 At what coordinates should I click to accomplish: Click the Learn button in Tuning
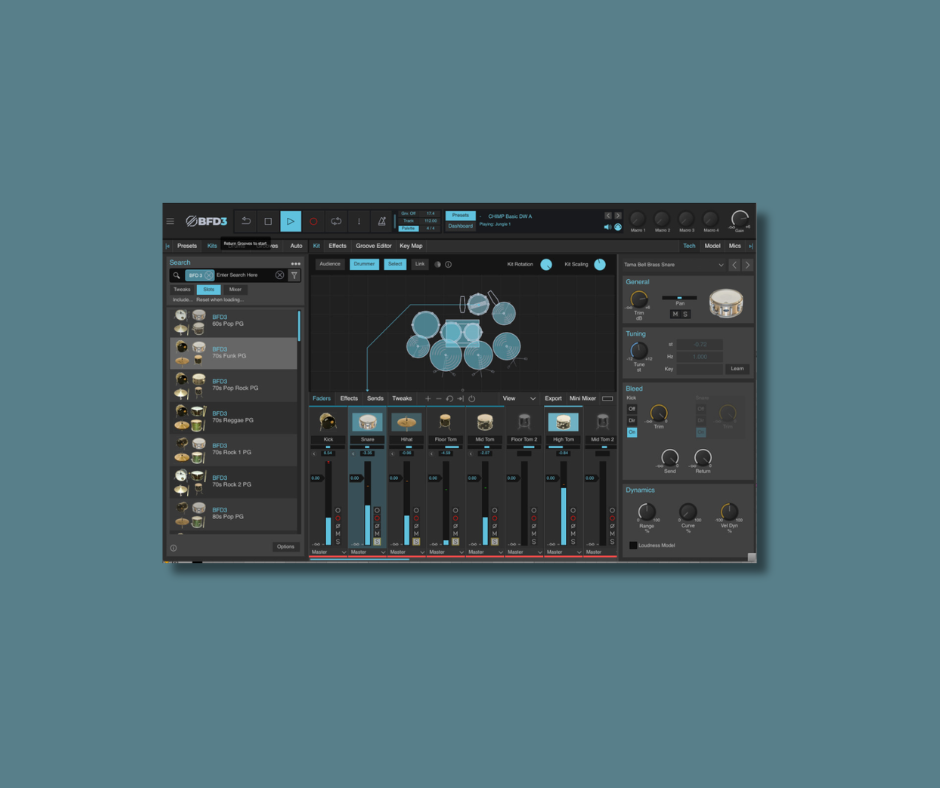point(737,369)
